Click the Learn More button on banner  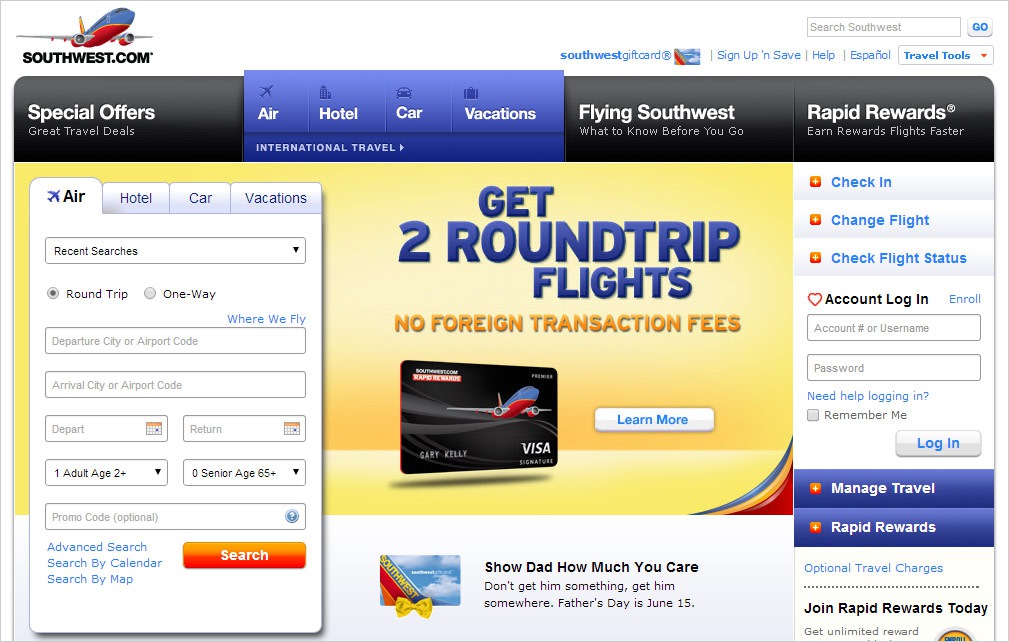tap(653, 419)
